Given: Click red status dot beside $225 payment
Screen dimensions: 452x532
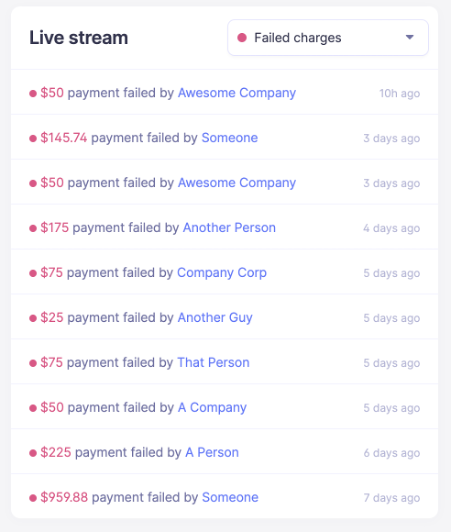Looking at the screenshot, I should tap(33, 453).
